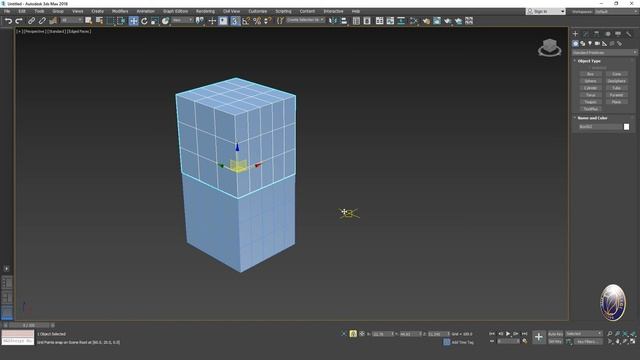This screenshot has width=640, height=360.
Task: Go to the end frame
Action: pyautogui.click(x=524, y=334)
